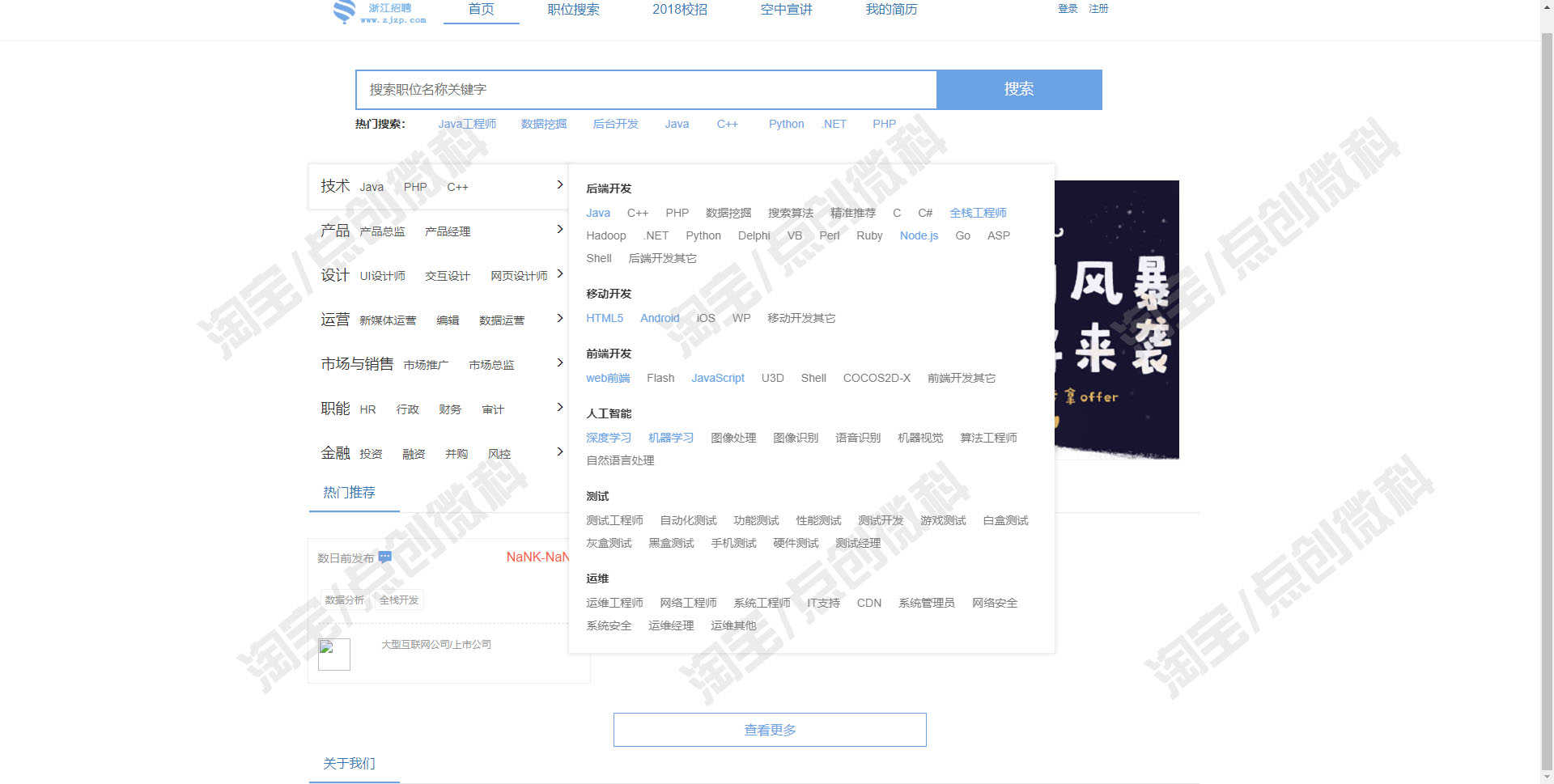Screen dimensions: 1554x784
Task: Expand the 职能 category arrow
Action: (559, 408)
